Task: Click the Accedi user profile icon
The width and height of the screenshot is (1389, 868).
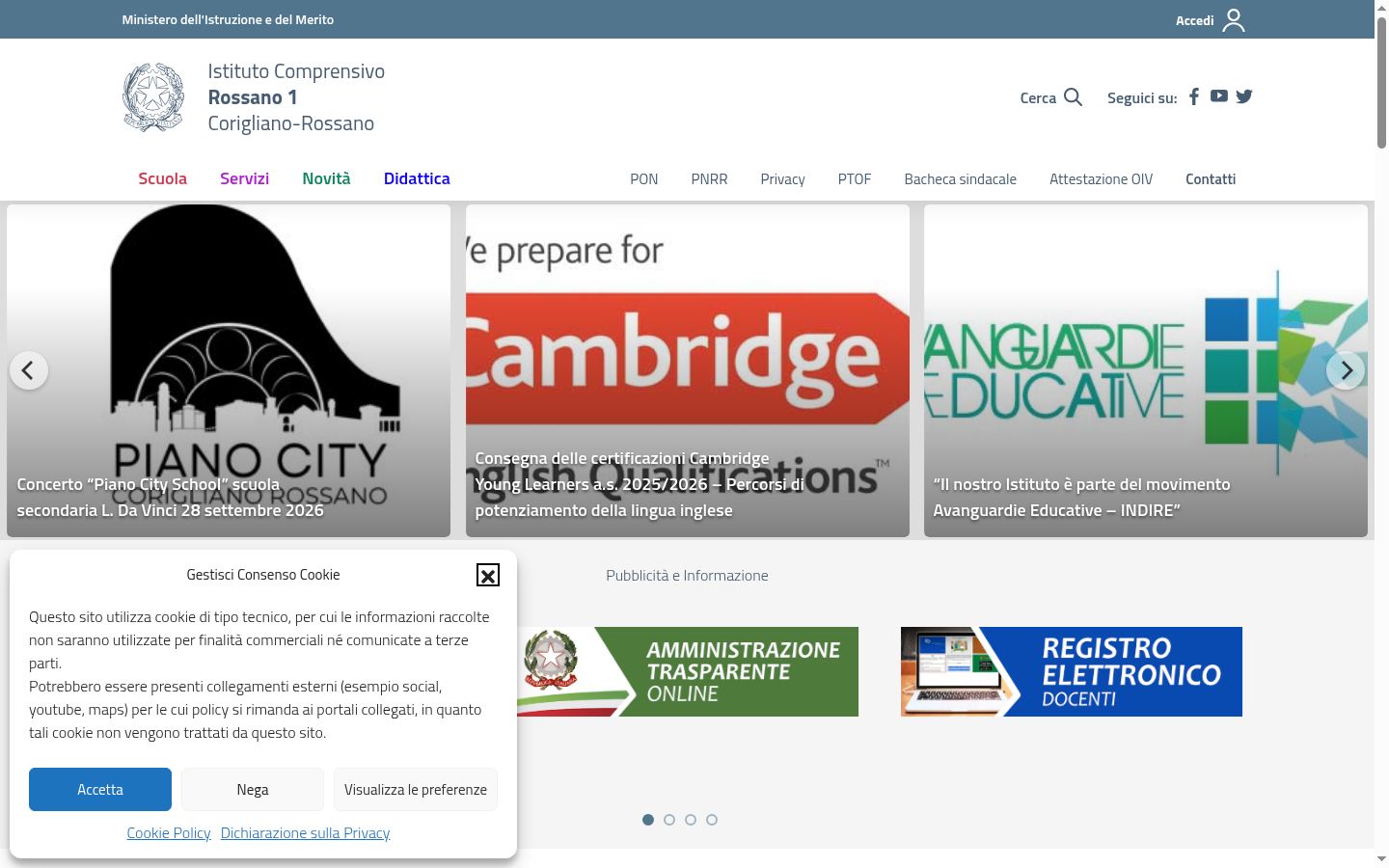Action: [1234, 20]
